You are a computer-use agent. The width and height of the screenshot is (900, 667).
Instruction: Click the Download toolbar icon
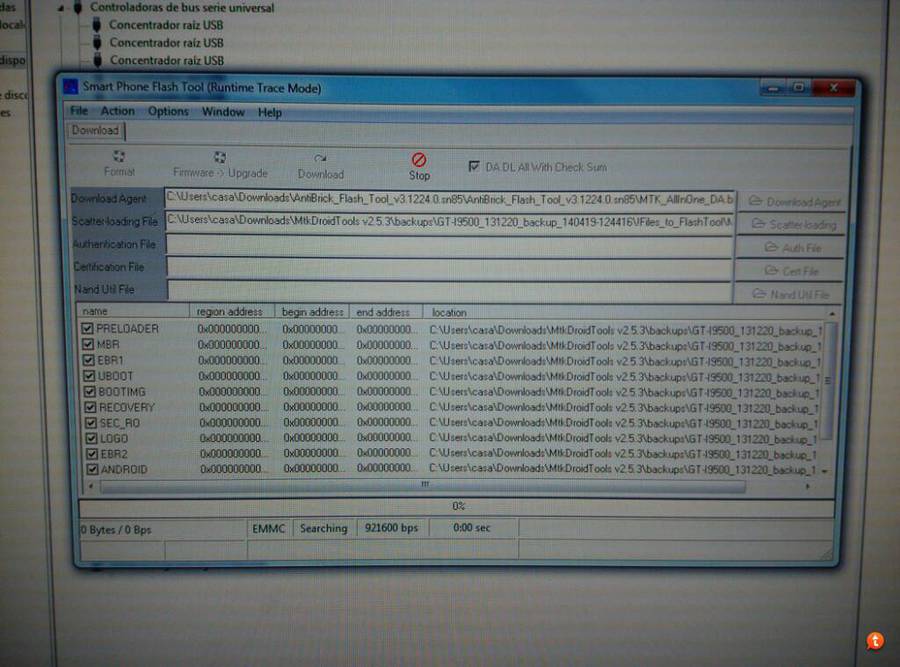click(320, 158)
